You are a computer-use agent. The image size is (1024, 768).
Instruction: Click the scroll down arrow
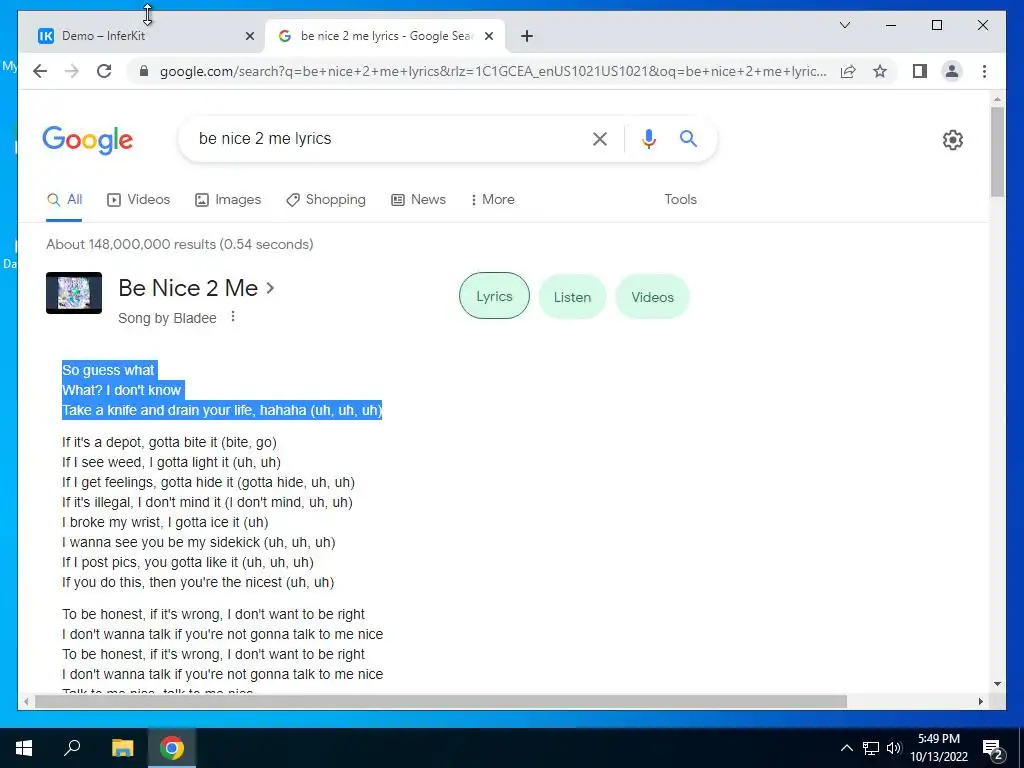pyautogui.click(x=997, y=684)
